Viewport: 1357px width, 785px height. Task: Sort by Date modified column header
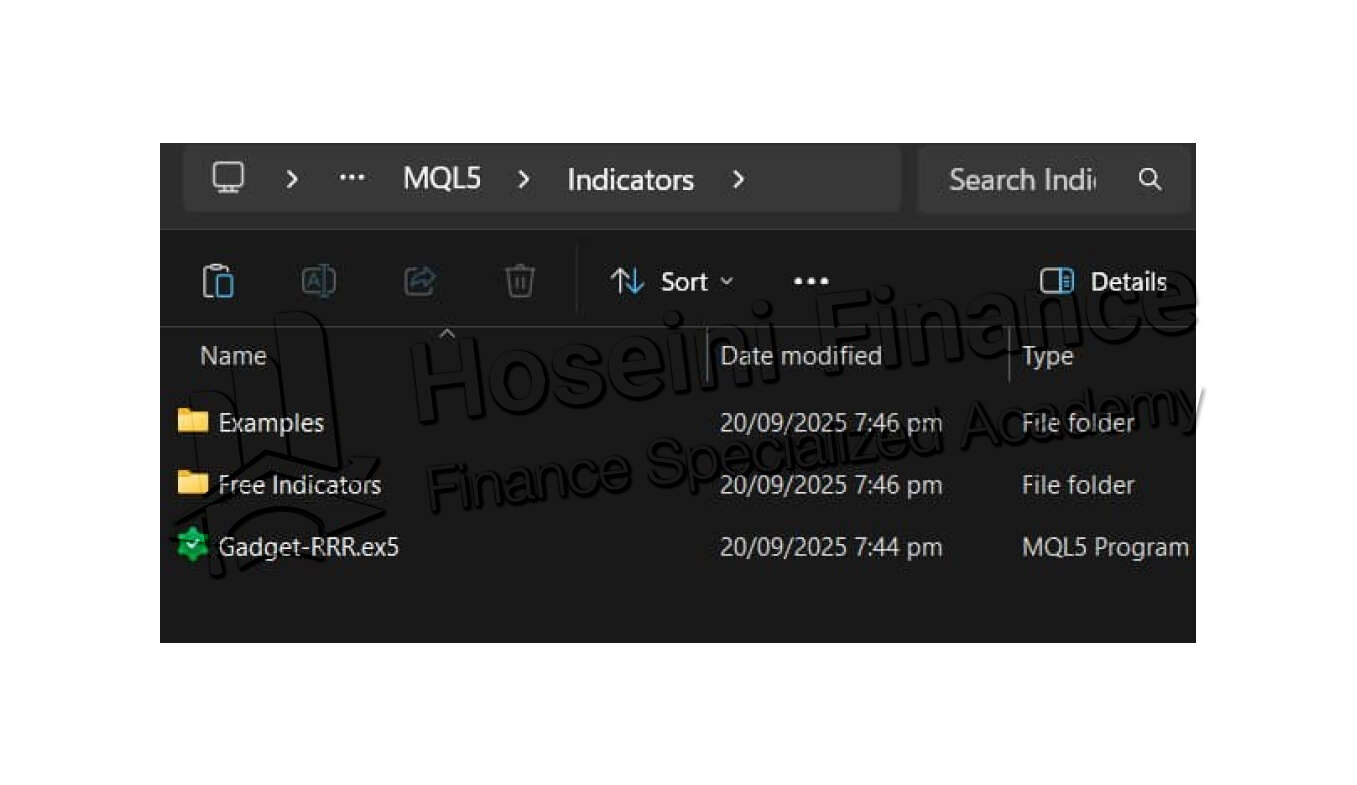[800, 356]
